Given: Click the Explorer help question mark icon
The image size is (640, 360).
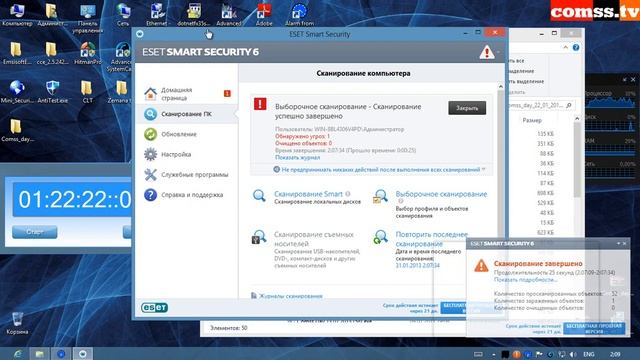Looking at the screenshot, I should point(576,47).
